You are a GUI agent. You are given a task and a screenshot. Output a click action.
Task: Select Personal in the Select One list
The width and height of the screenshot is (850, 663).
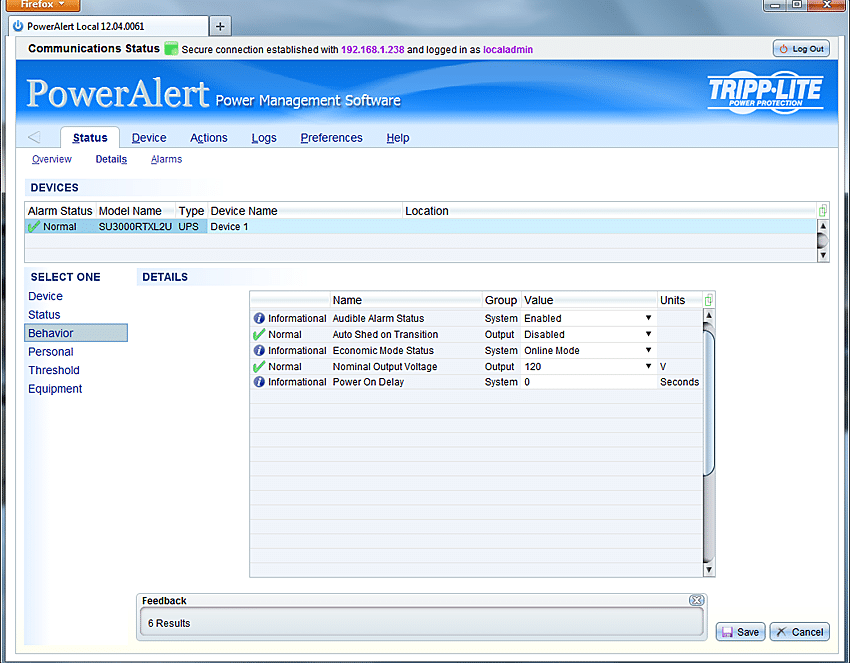pos(51,351)
